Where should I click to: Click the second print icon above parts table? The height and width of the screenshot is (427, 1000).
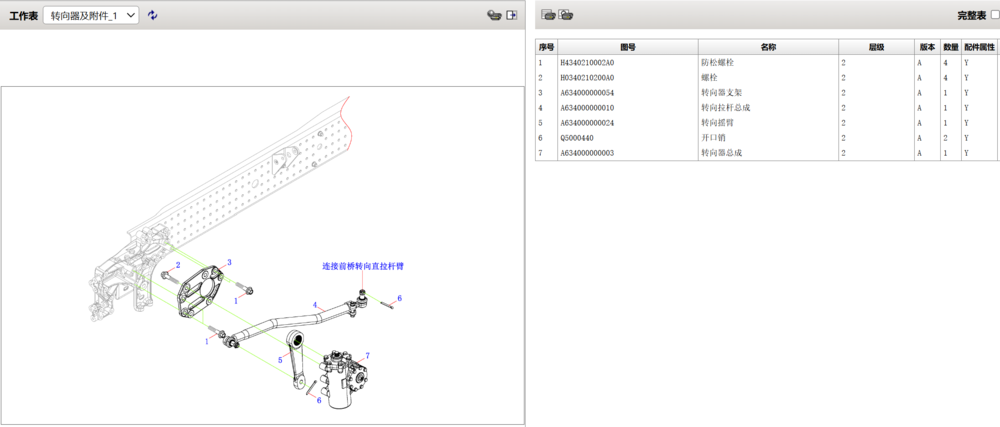pos(566,15)
